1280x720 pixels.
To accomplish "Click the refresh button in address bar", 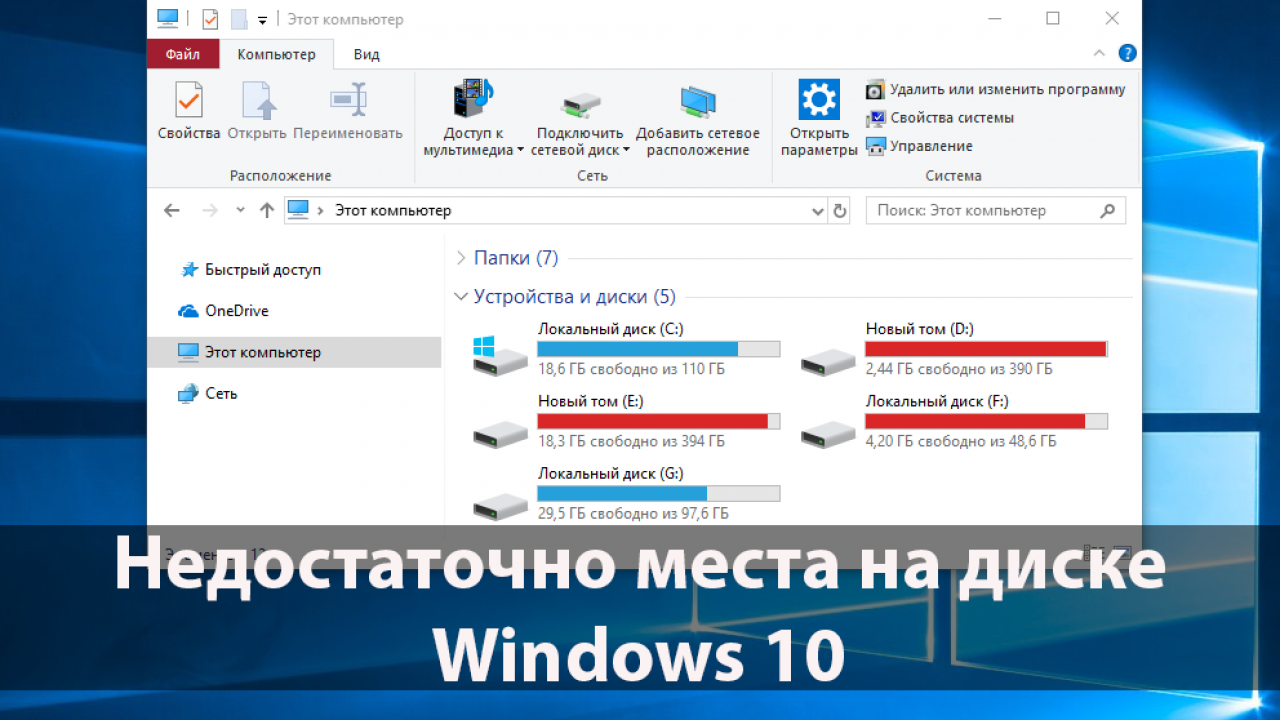I will click(x=840, y=211).
